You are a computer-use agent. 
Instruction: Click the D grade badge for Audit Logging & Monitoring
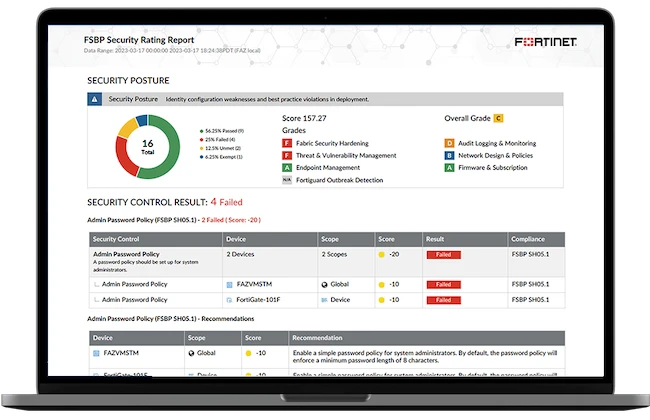pos(450,143)
